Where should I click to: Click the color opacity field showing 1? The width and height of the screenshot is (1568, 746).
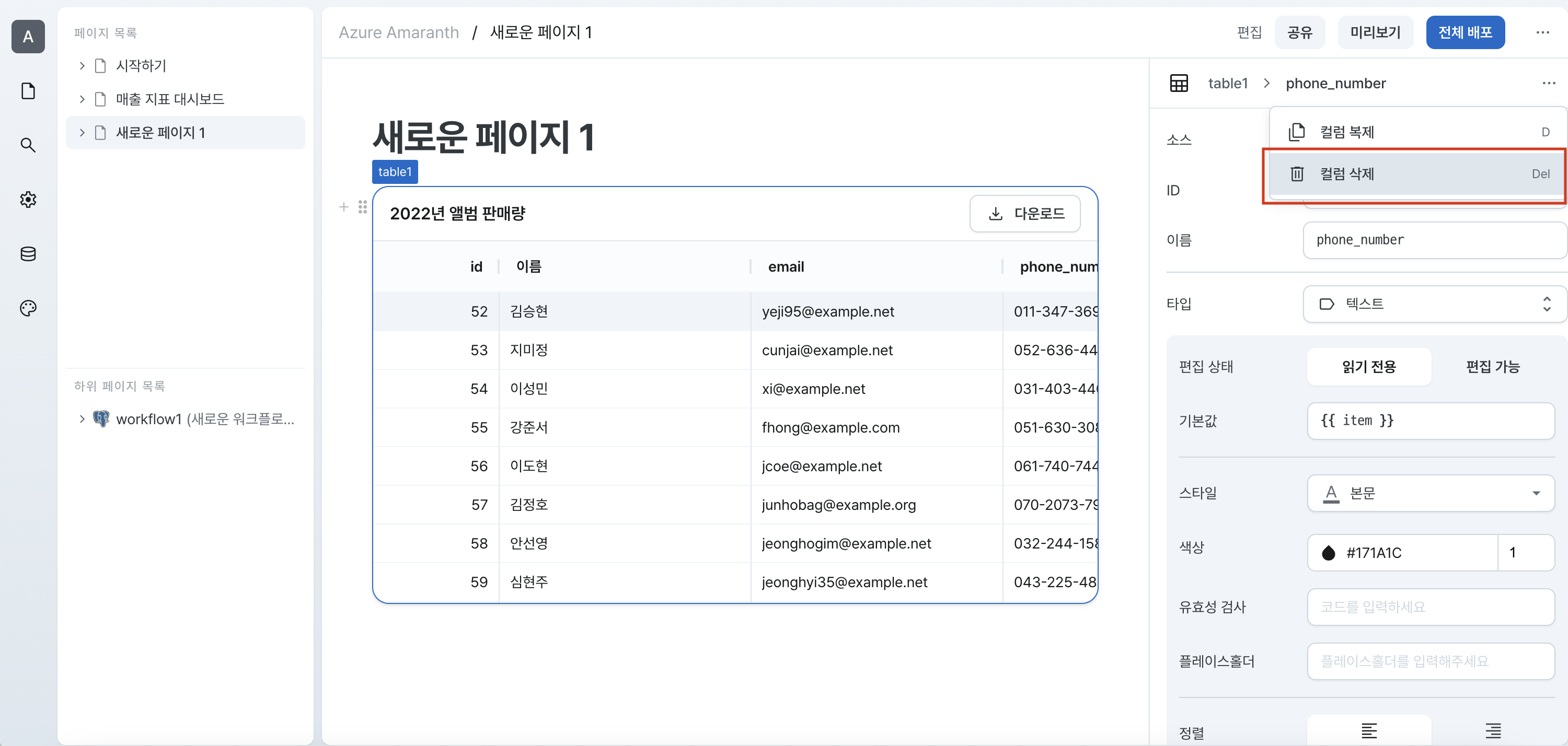coord(1525,553)
